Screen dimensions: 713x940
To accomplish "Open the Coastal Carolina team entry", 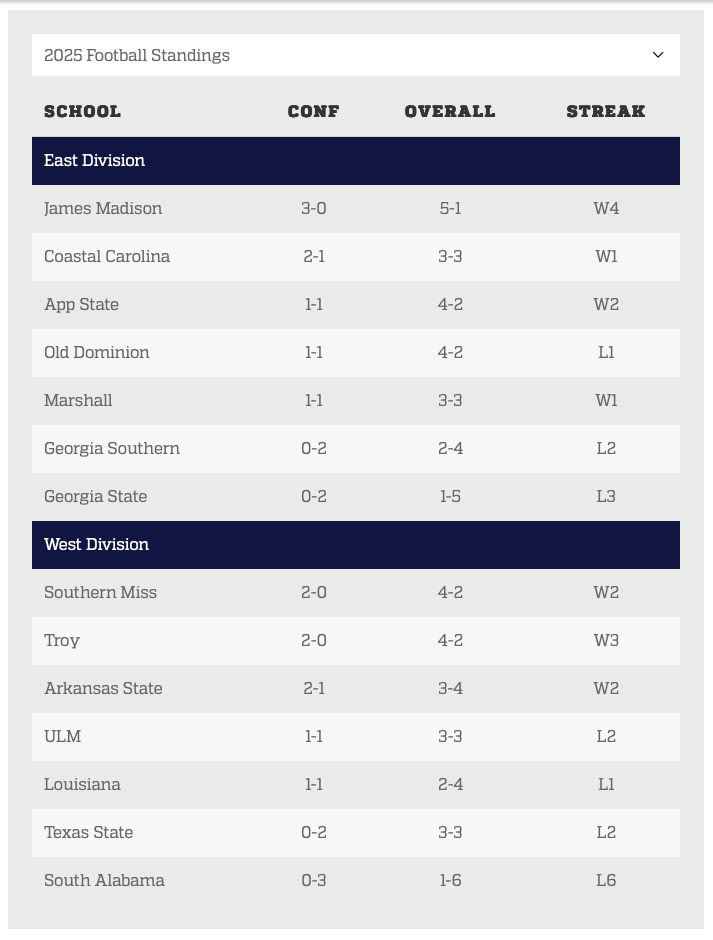I will [107, 256].
